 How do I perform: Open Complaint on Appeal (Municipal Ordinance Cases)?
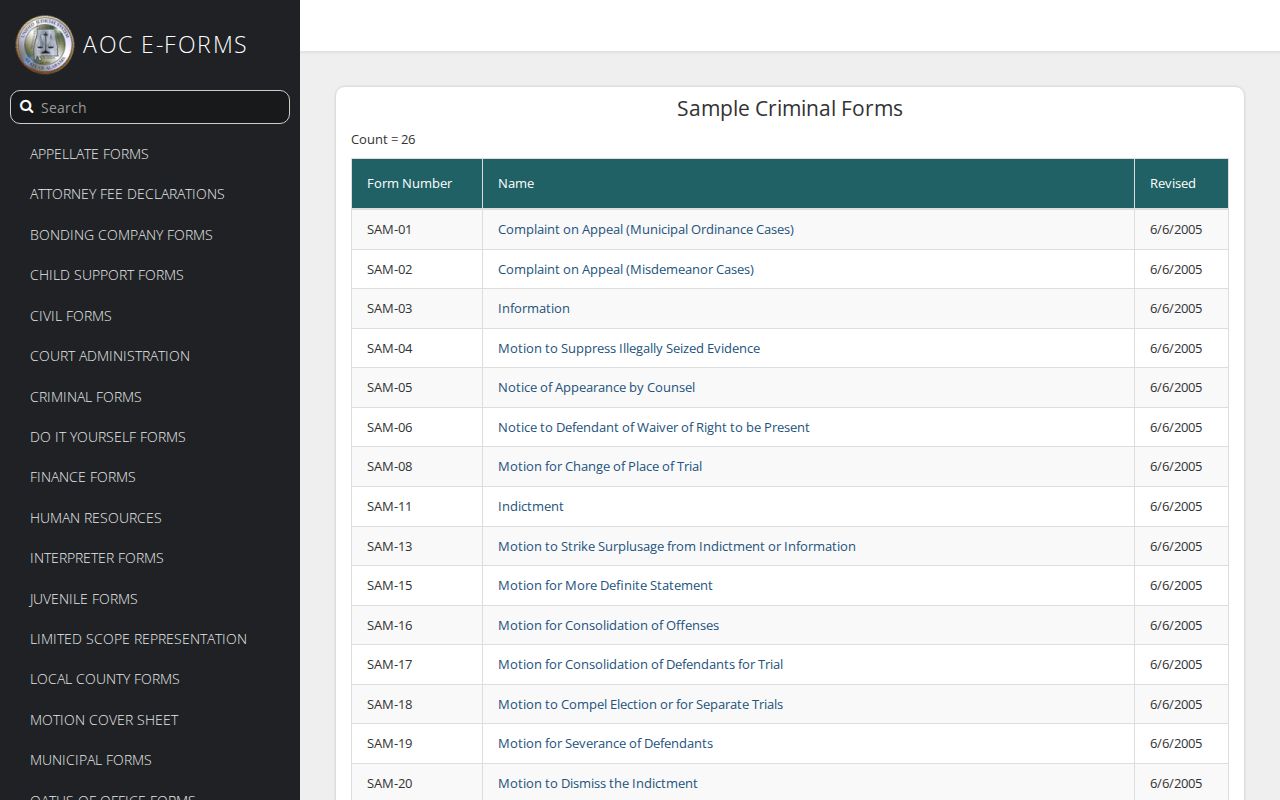tap(646, 229)
